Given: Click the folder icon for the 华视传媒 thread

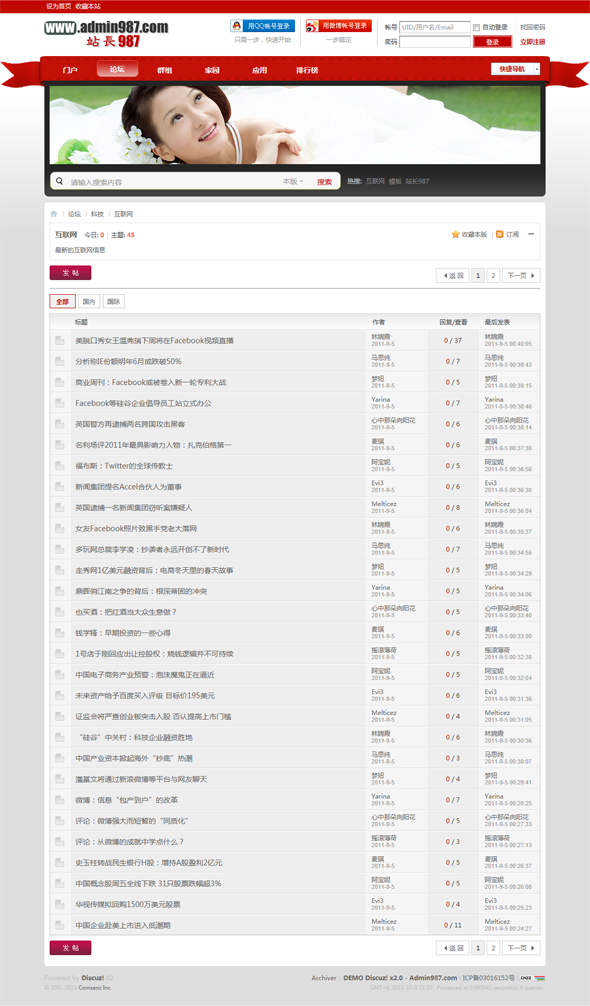Looking at the screenshot, I should click(60, 904).
